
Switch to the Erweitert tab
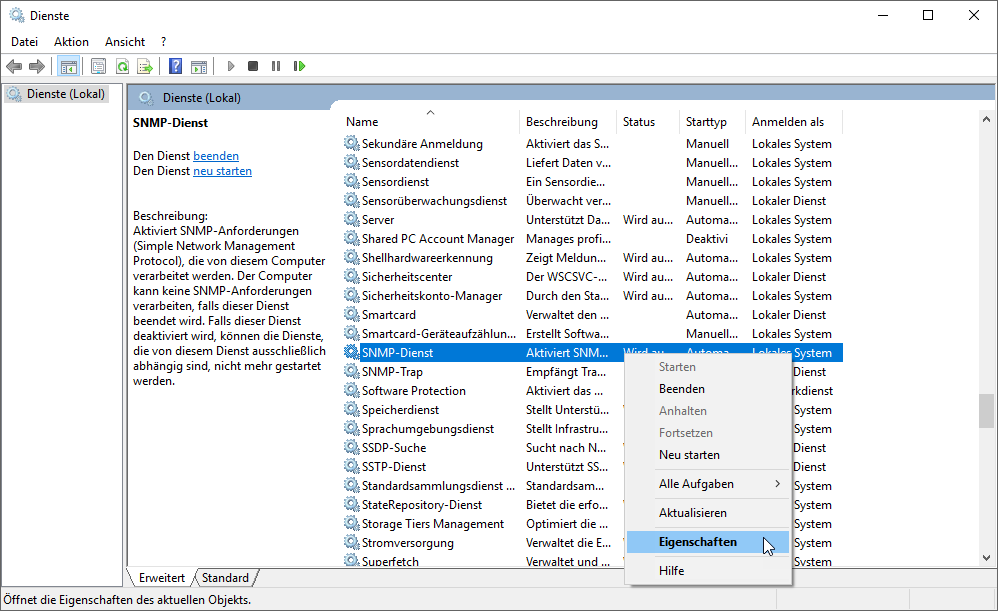tap(162, 577)
